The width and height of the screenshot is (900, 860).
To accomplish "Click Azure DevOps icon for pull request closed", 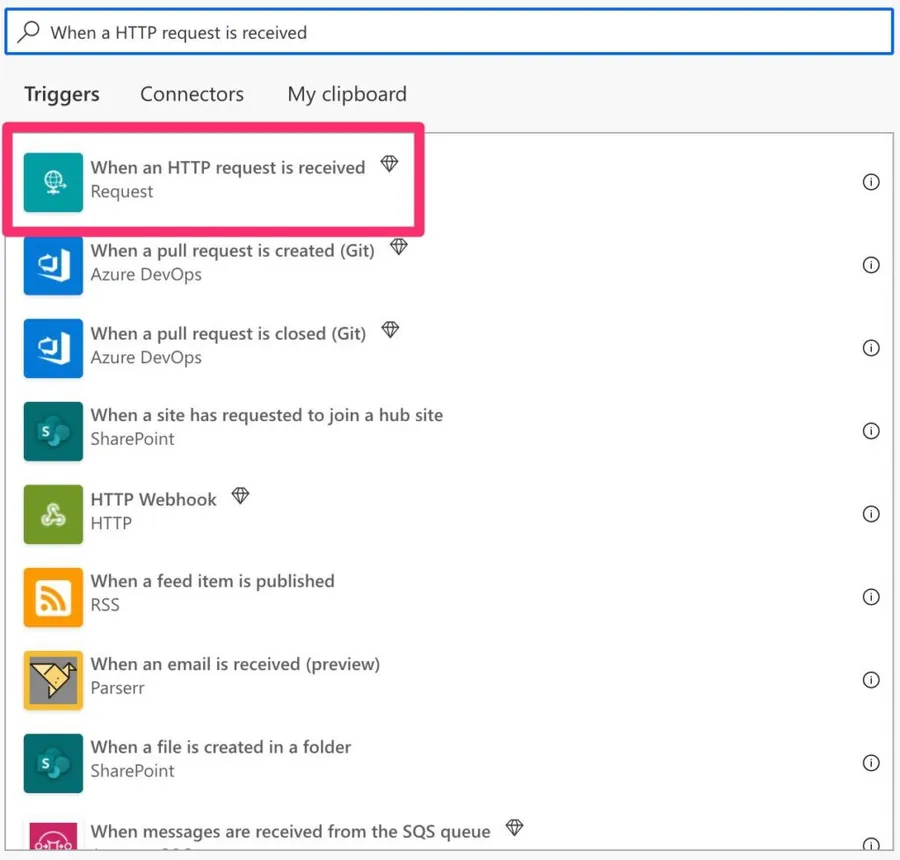I will click(53, 348).
